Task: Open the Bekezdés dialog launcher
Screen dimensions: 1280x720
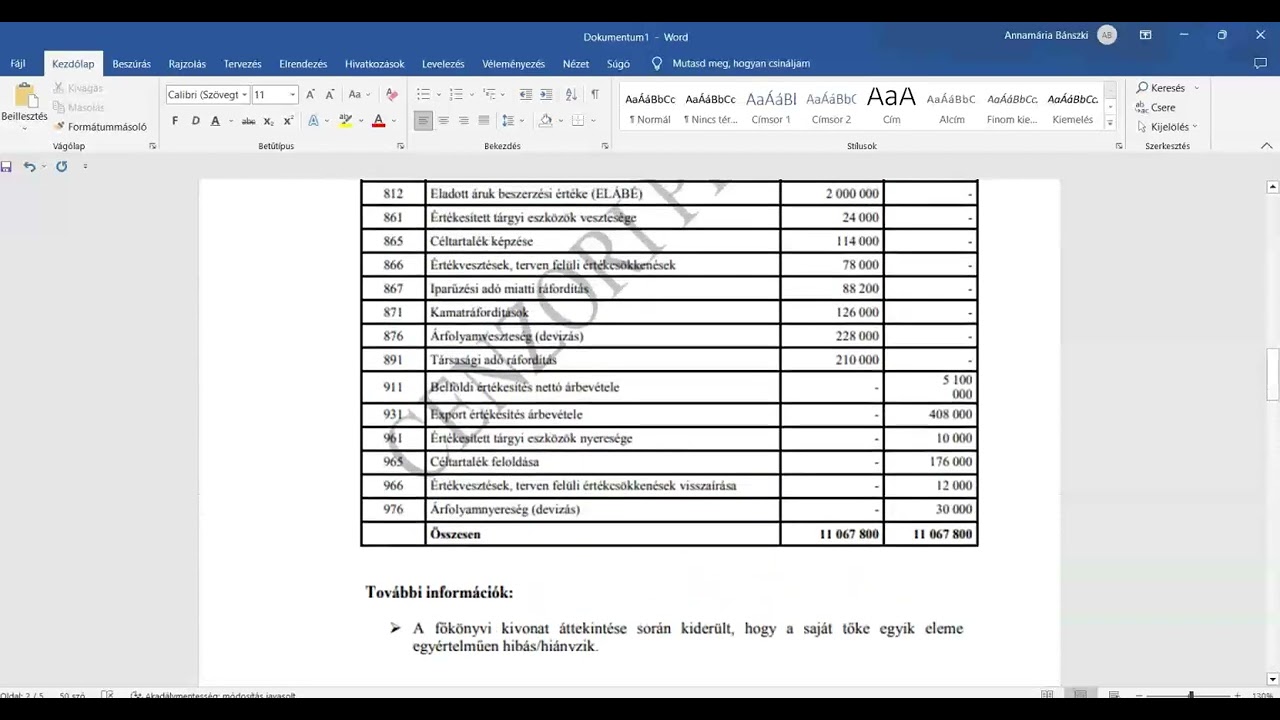Action: (605, 146)
